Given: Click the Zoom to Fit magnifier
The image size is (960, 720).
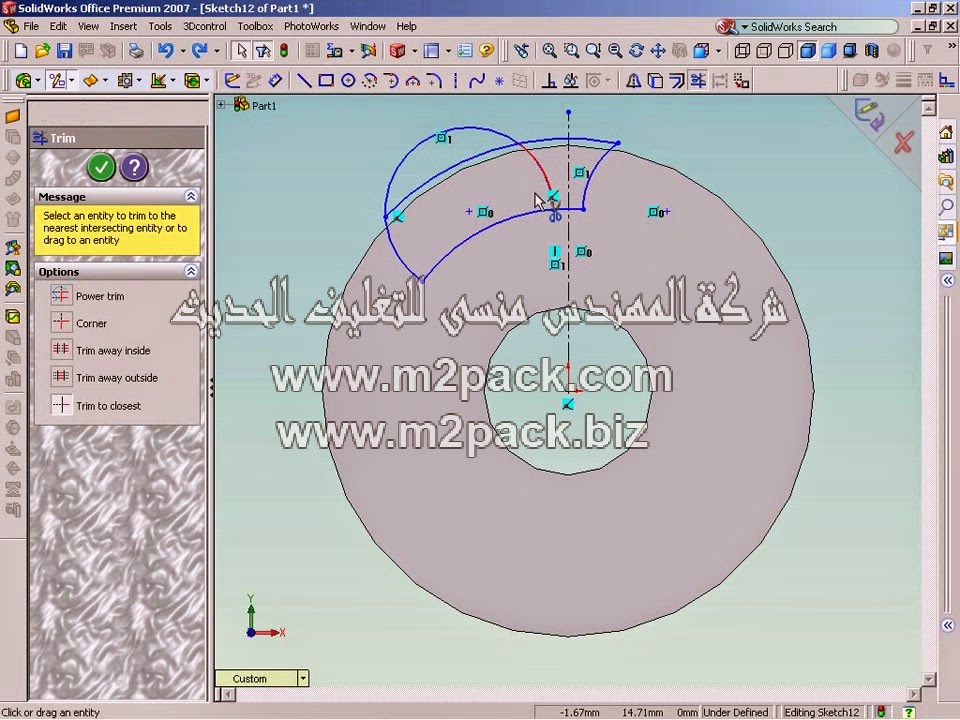Looking at the screenshot, I should click(x=549, y=51).
